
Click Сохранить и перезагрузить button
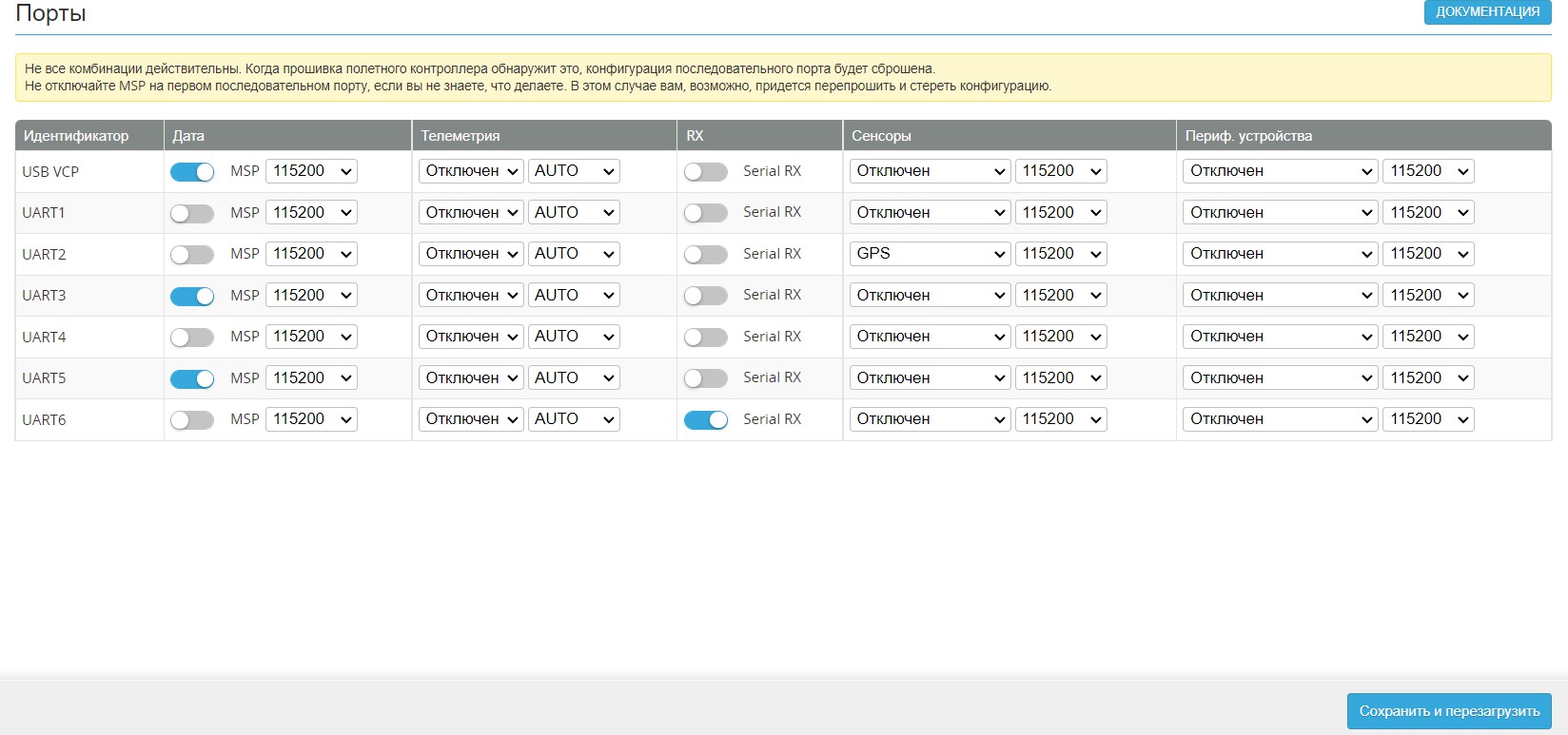coord(1448,711)
